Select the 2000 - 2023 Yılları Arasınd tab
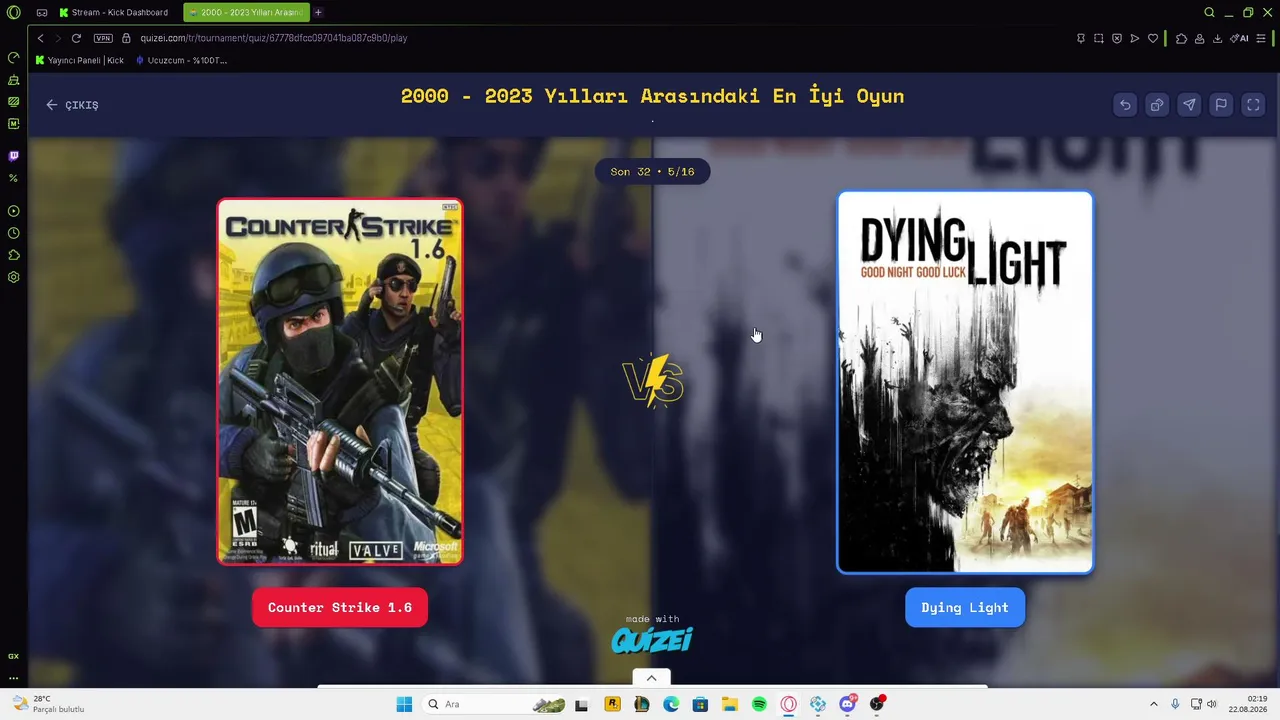Viewport: 1280px width, 720px height. click(246, 12)
